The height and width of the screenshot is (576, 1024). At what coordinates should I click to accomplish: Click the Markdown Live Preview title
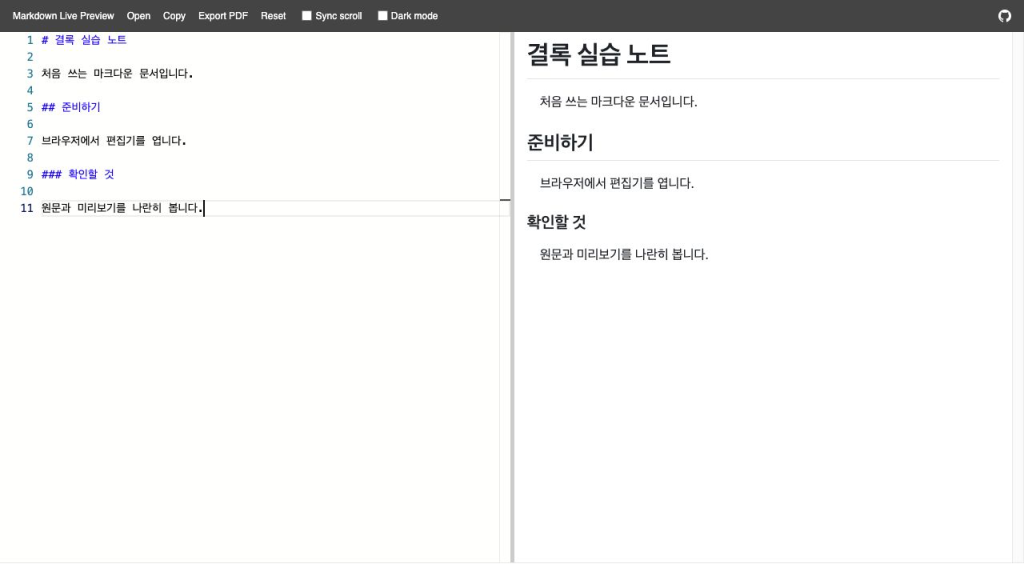[x=63, y=16]
